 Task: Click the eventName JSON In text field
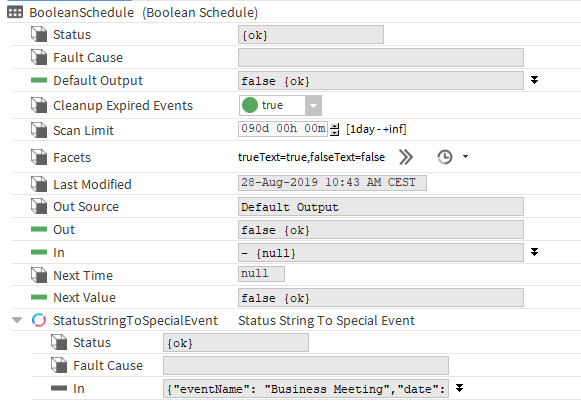pyautogui.click(x=306, y=389)
